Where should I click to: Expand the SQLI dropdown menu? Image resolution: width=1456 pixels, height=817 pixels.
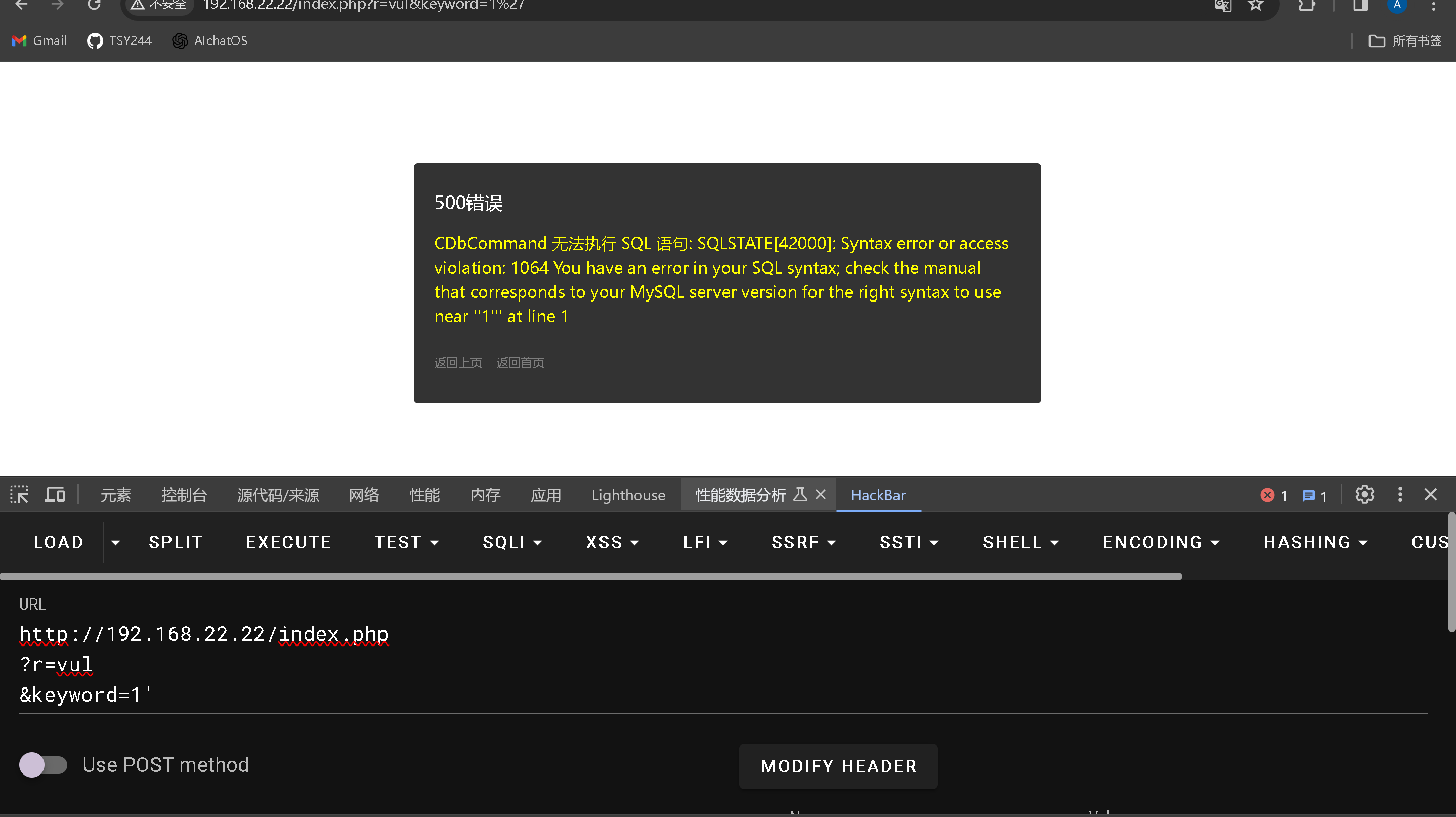512,542
